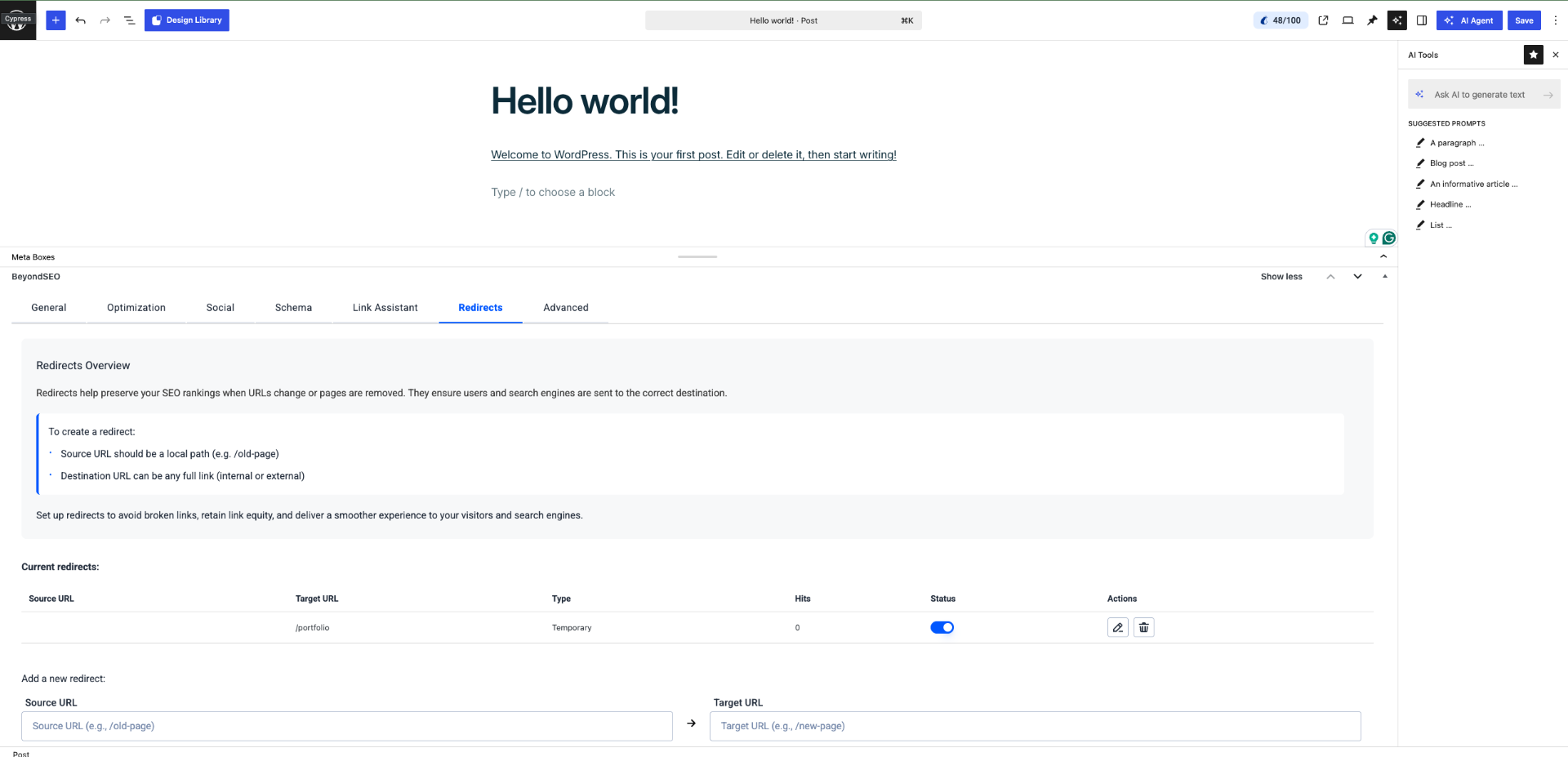This screenshot has width=1568, height=757.
Task: Click the block inserter plus button
Action: pos(56,20)
